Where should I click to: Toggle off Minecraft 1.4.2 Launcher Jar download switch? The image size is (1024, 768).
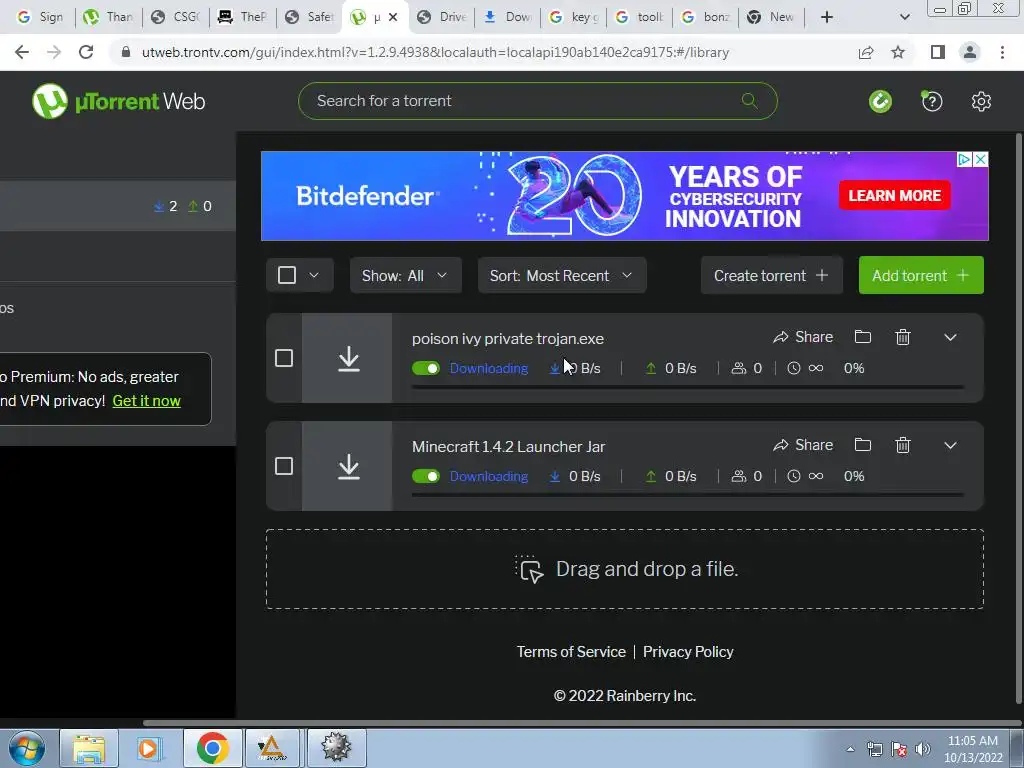[426, 476]
